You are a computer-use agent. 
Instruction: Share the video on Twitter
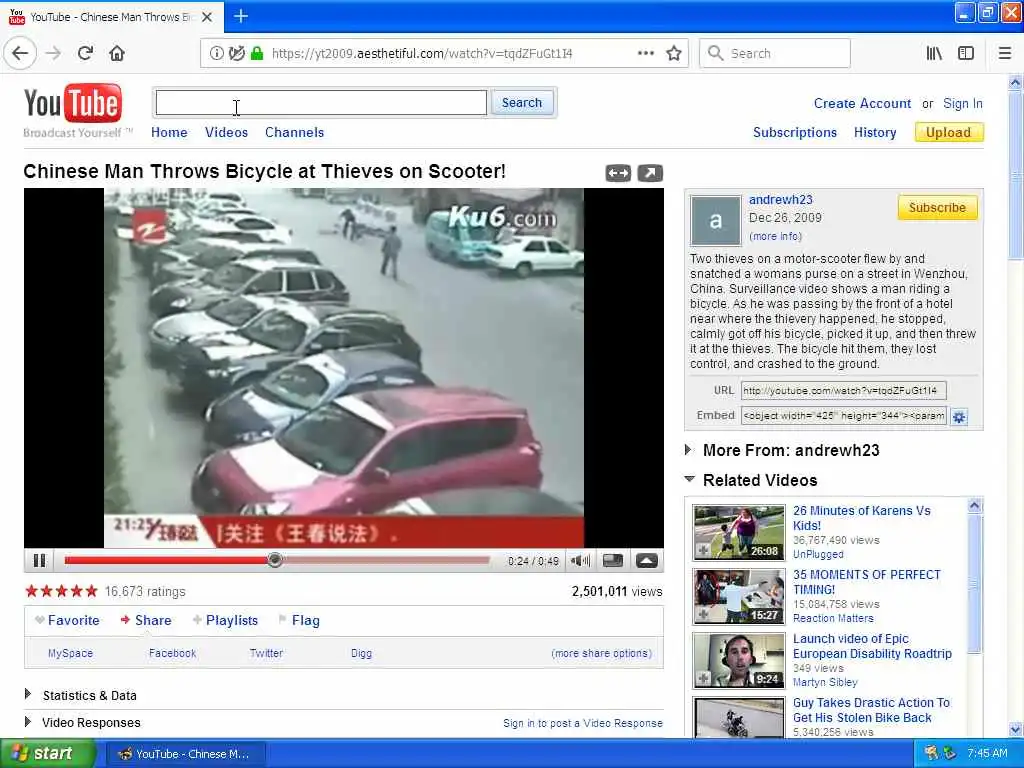click(x=266, y=653)
